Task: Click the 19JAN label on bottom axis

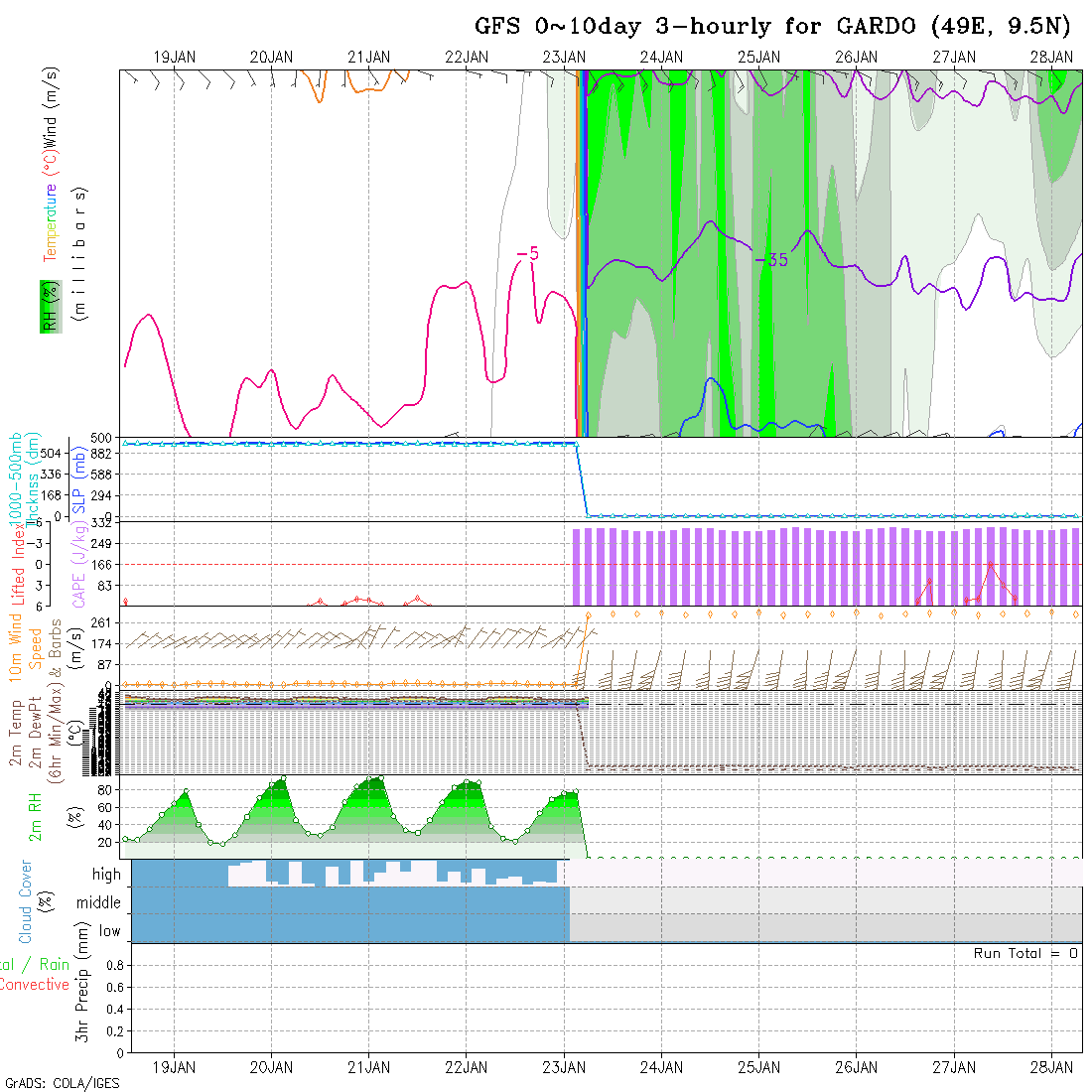Action: point(174,1067)
